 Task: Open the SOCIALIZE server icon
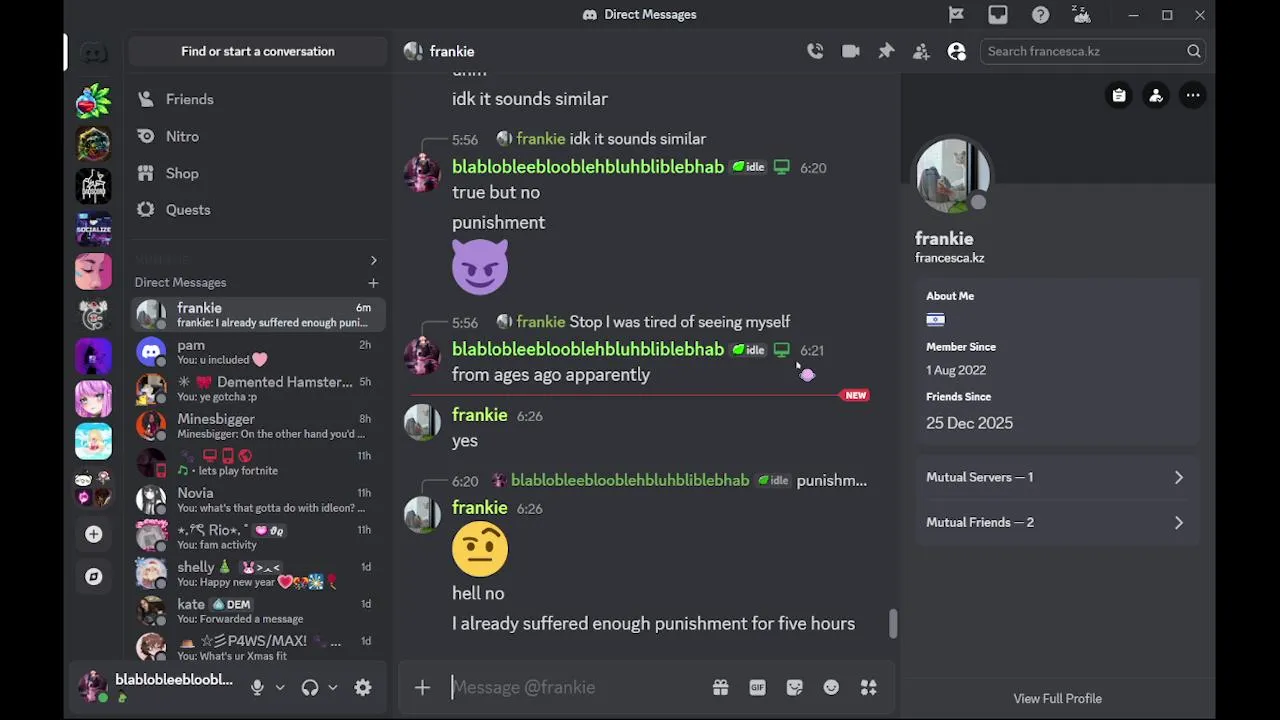[x=94, y=229]
